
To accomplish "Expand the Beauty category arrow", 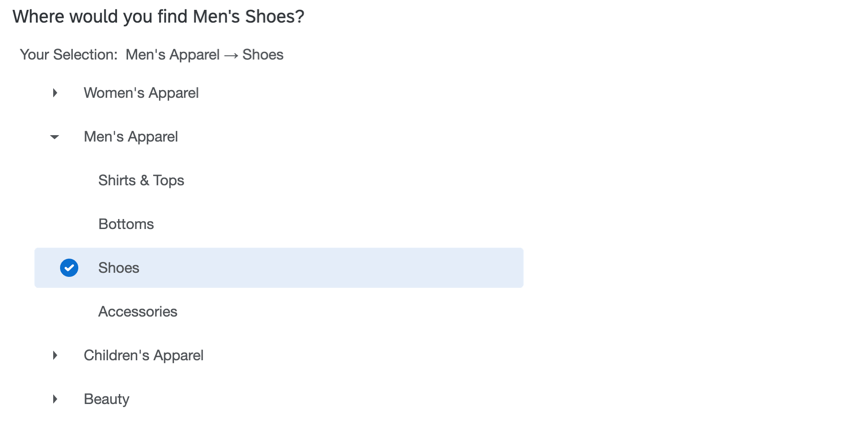I will (55, 399).
